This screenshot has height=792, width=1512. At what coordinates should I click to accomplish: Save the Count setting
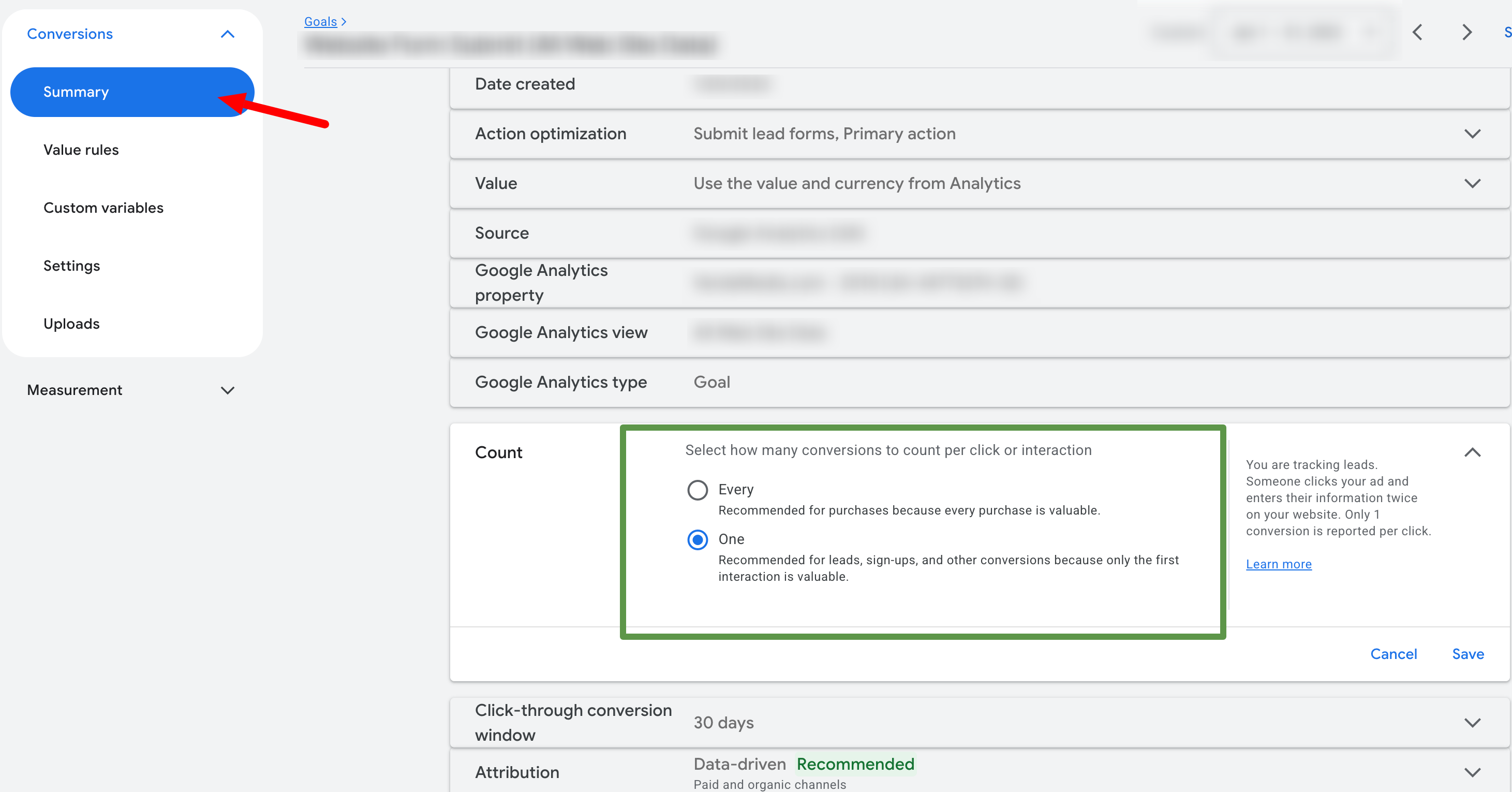coord(1467,654)
